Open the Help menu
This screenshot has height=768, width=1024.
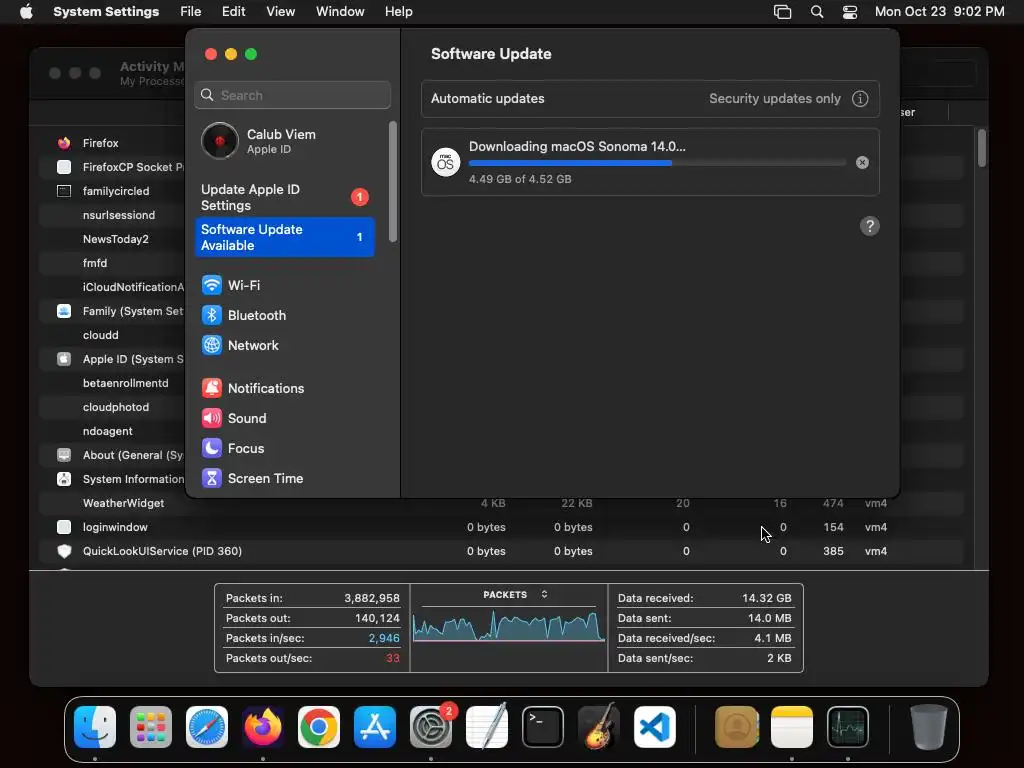pyautogui.click(x=398, y=12)
